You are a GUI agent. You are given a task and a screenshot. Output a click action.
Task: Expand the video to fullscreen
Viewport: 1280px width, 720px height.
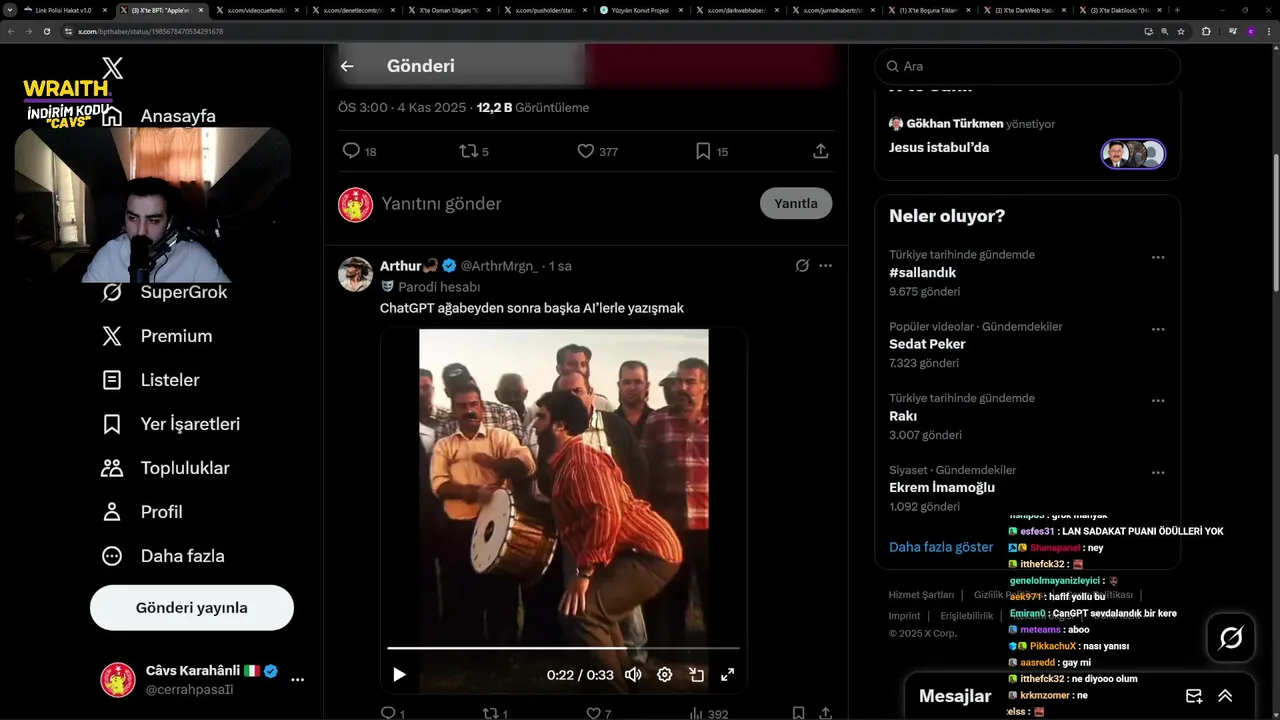click(728, 675)
